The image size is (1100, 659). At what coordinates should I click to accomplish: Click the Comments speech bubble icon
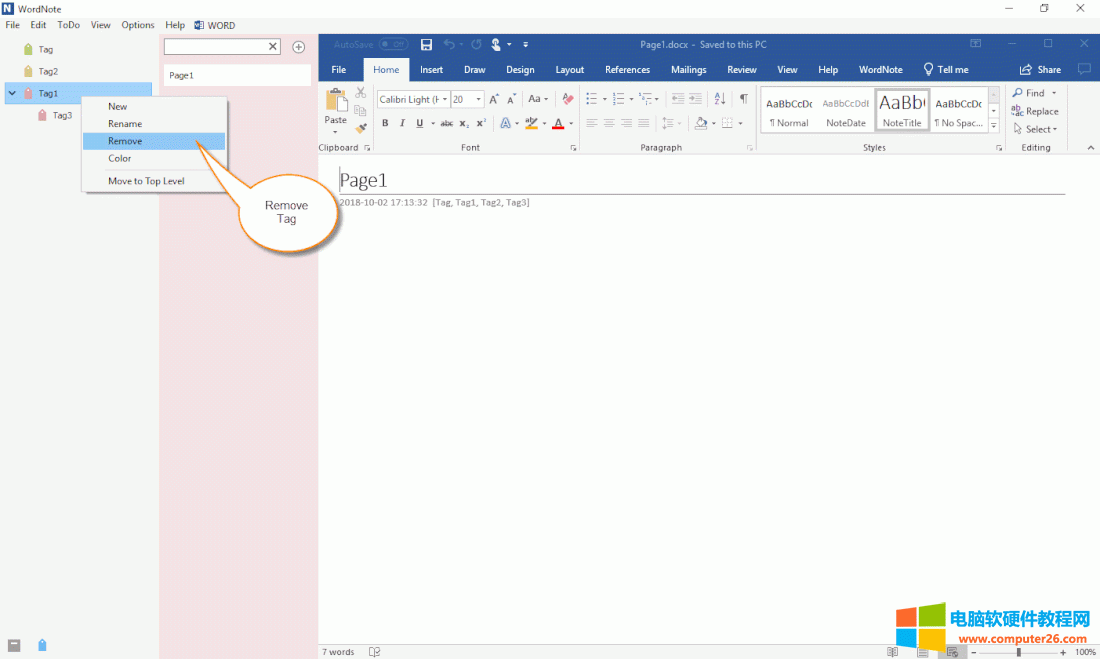[x=1084, y=70]
